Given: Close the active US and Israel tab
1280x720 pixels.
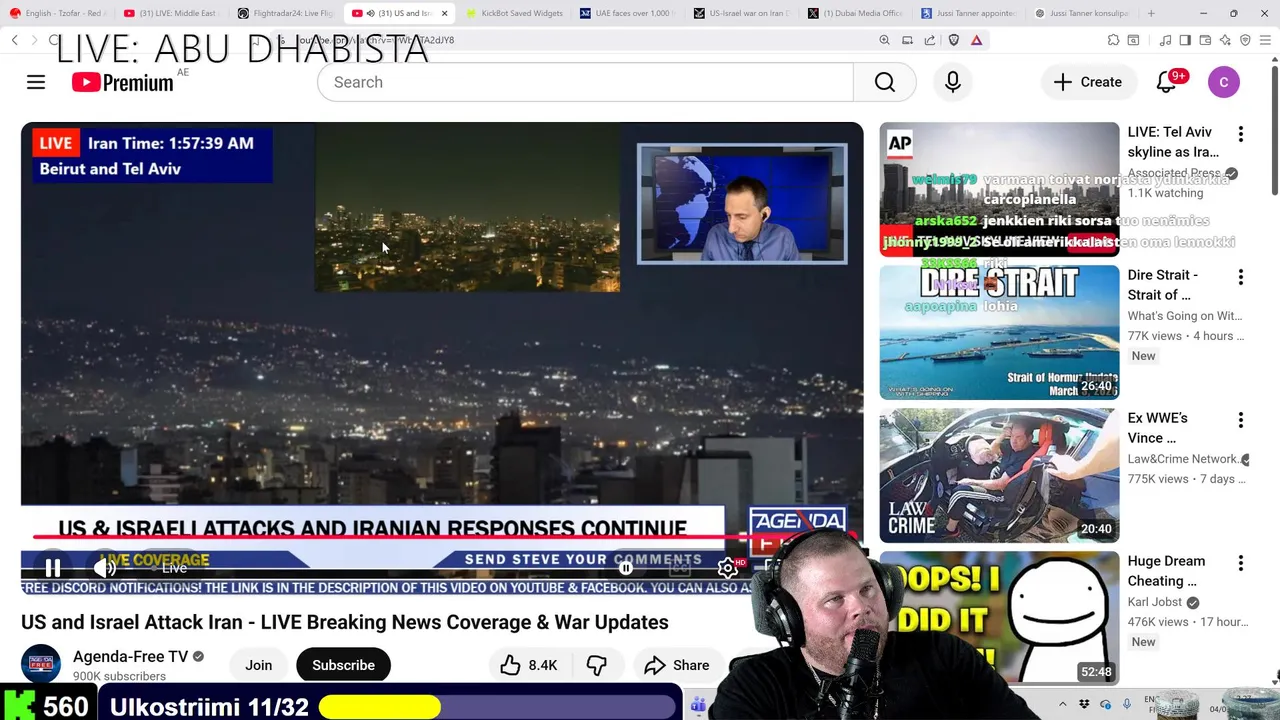Looking at the screenshot, I should [x=444, y=13].
